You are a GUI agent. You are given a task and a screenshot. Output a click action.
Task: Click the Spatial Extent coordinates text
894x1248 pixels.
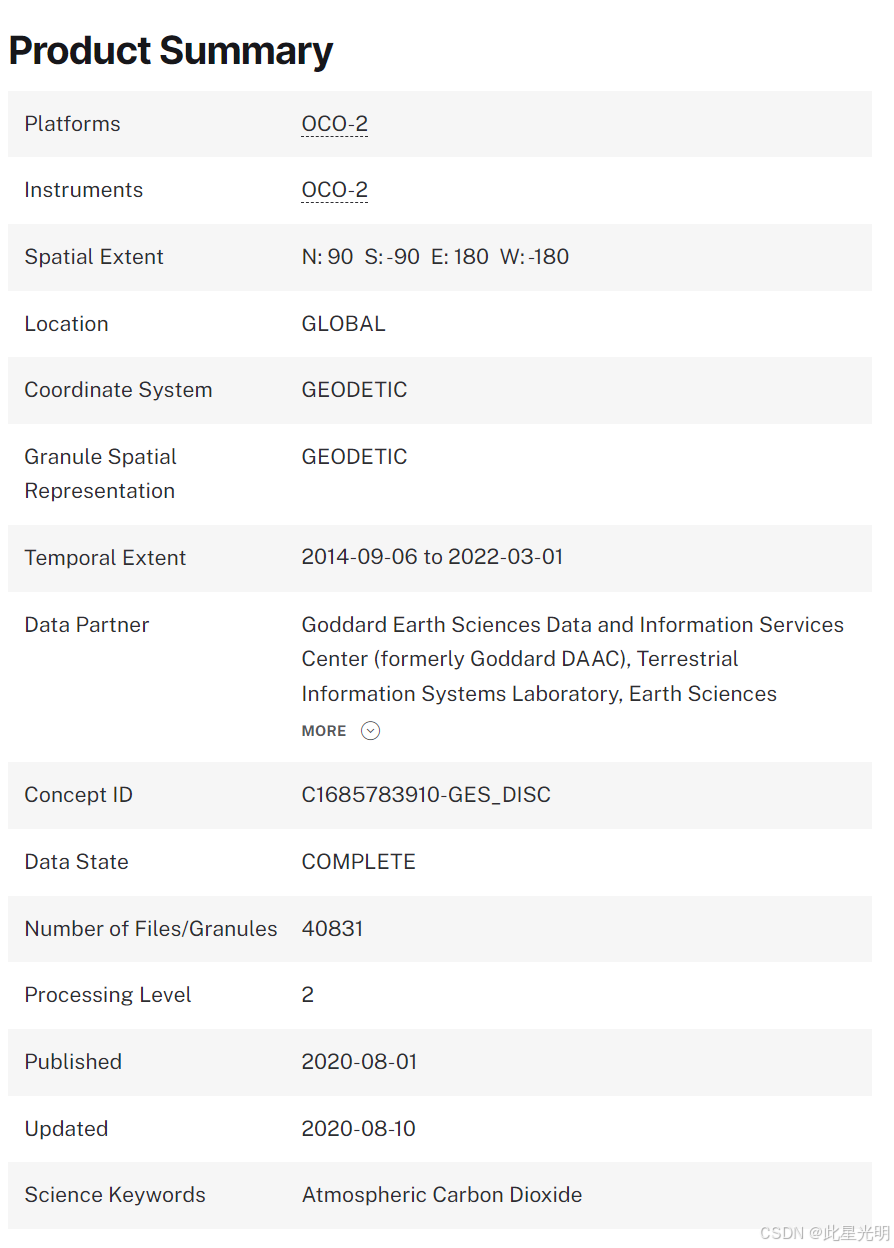pos(435,257)
